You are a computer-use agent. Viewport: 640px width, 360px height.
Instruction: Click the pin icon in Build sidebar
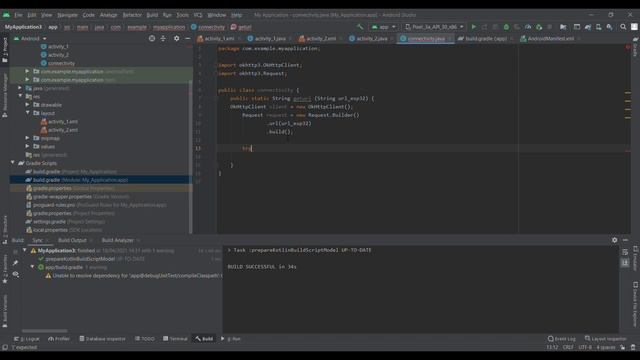[16, 263]
